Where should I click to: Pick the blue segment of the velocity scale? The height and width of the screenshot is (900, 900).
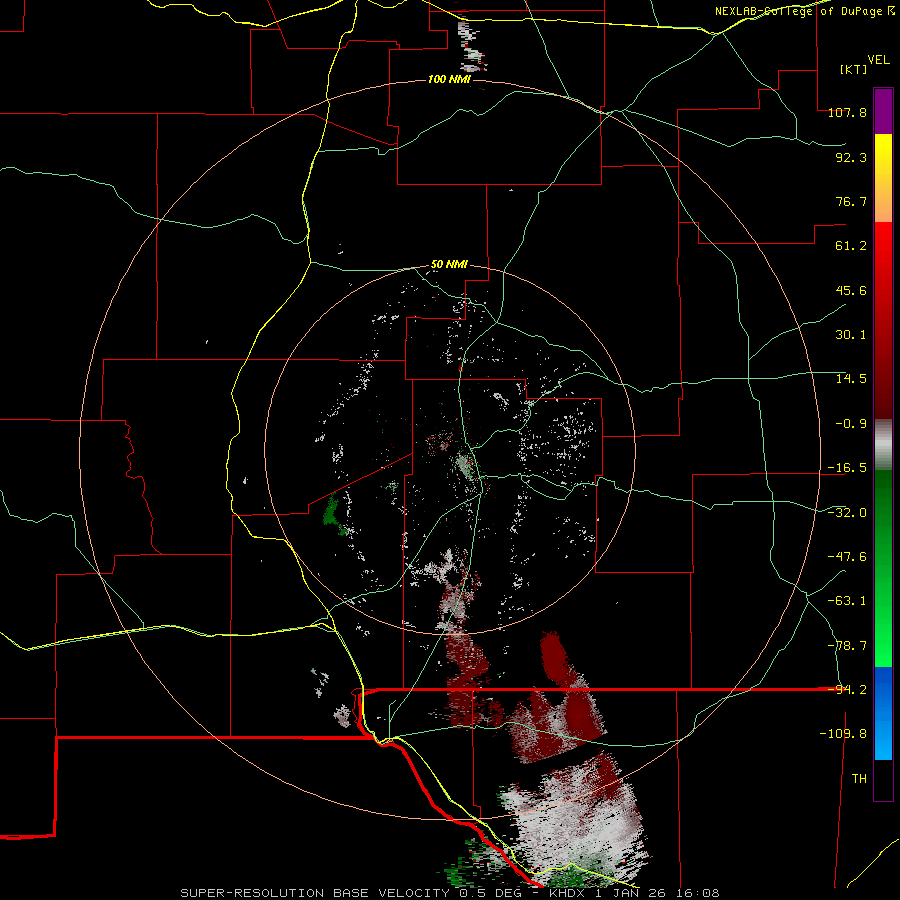[x=883, y=713]
